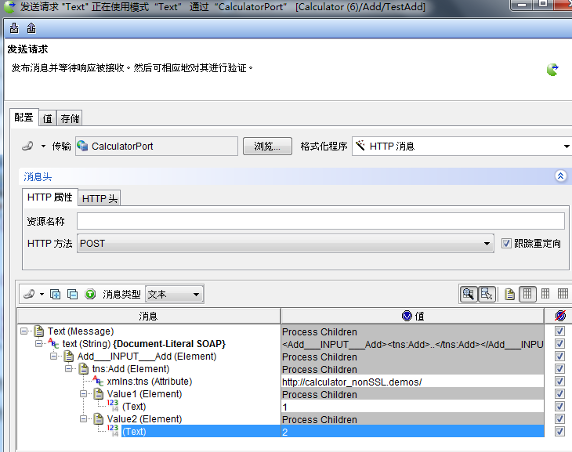Toggle the checkbox in Value2 (Text) row
572x452 pixels.
pos(560,431)
